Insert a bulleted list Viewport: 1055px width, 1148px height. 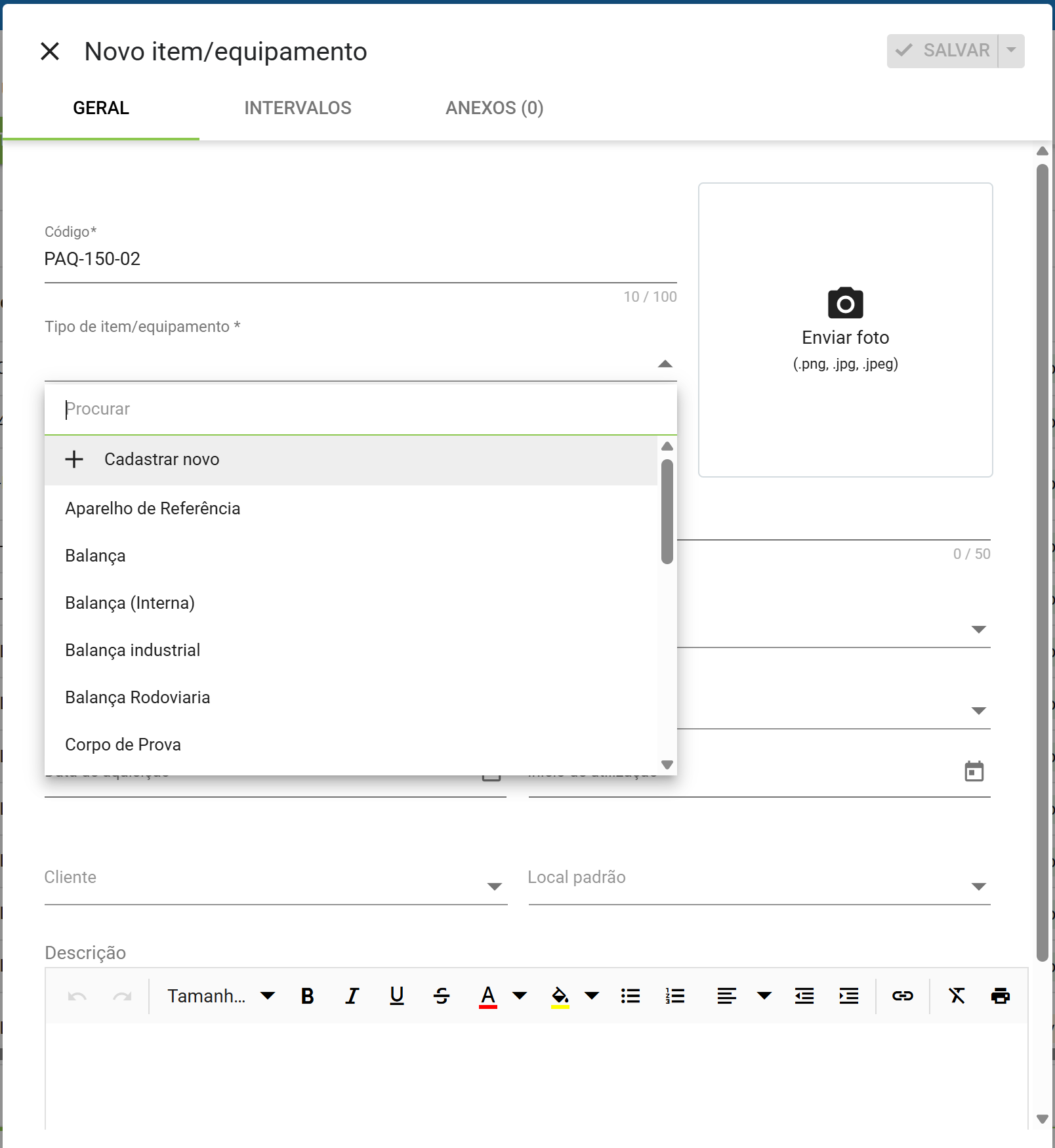631,996
